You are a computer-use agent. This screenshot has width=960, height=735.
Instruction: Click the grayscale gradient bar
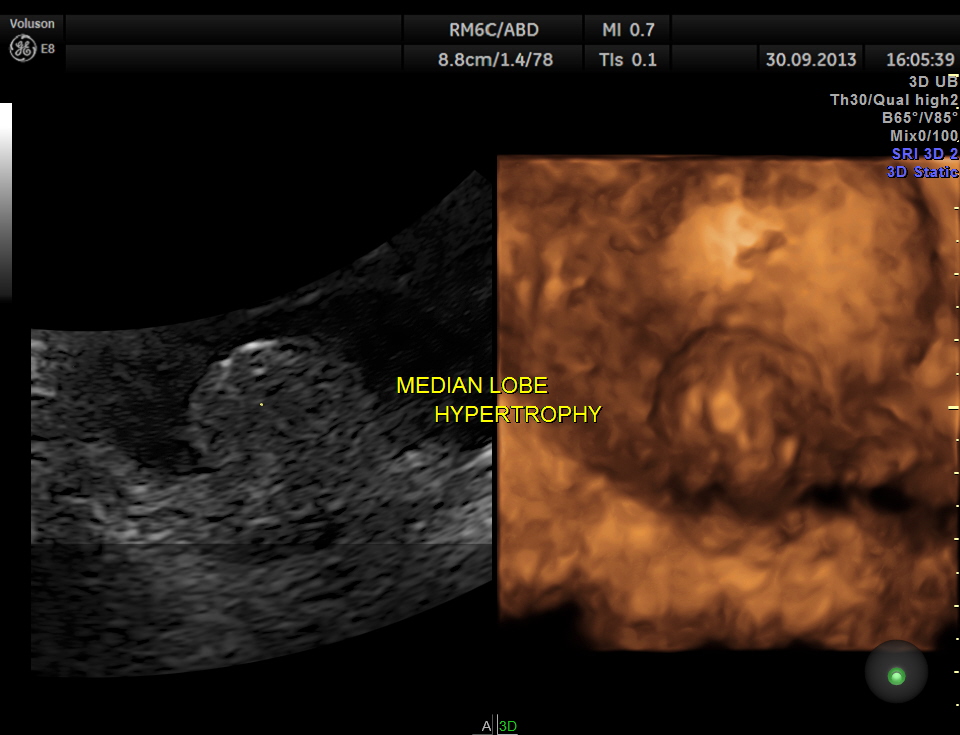coord(6,200)
